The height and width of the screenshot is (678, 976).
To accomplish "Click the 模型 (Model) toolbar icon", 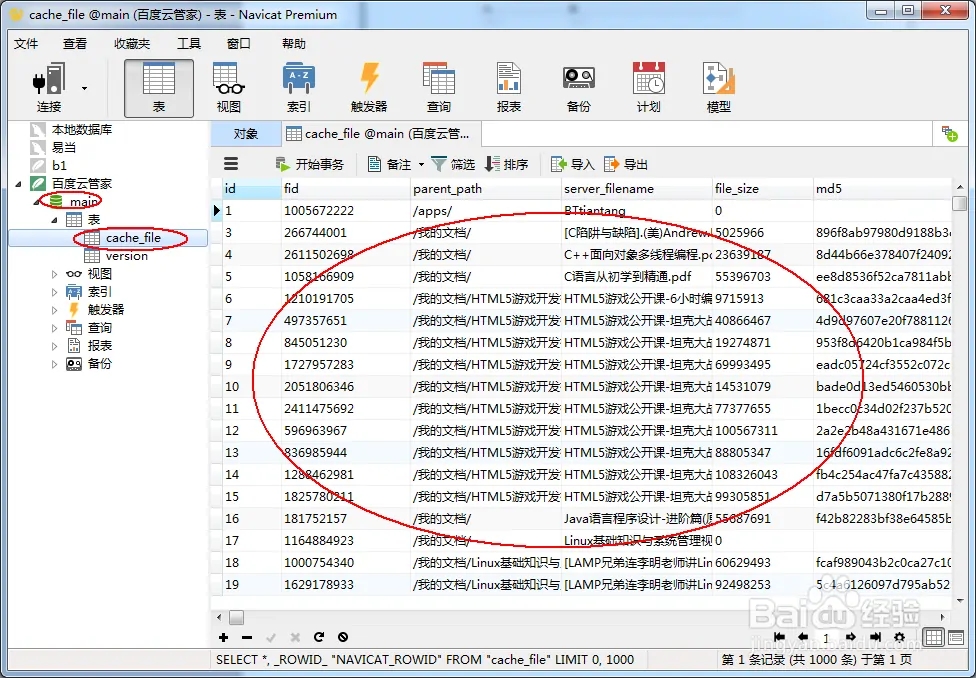I will click(718, 87).
